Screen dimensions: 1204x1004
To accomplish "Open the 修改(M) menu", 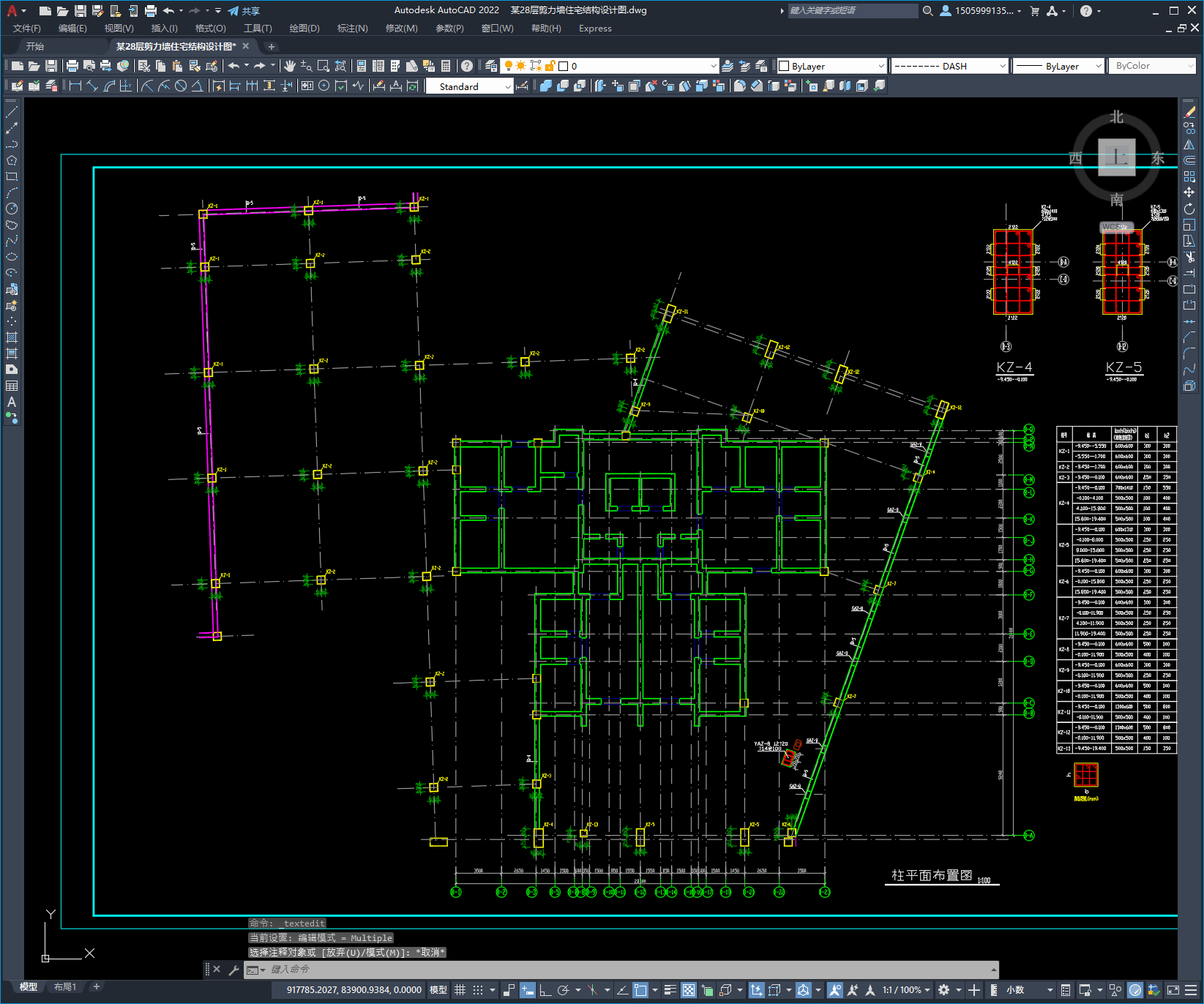I will coord(401,29).
